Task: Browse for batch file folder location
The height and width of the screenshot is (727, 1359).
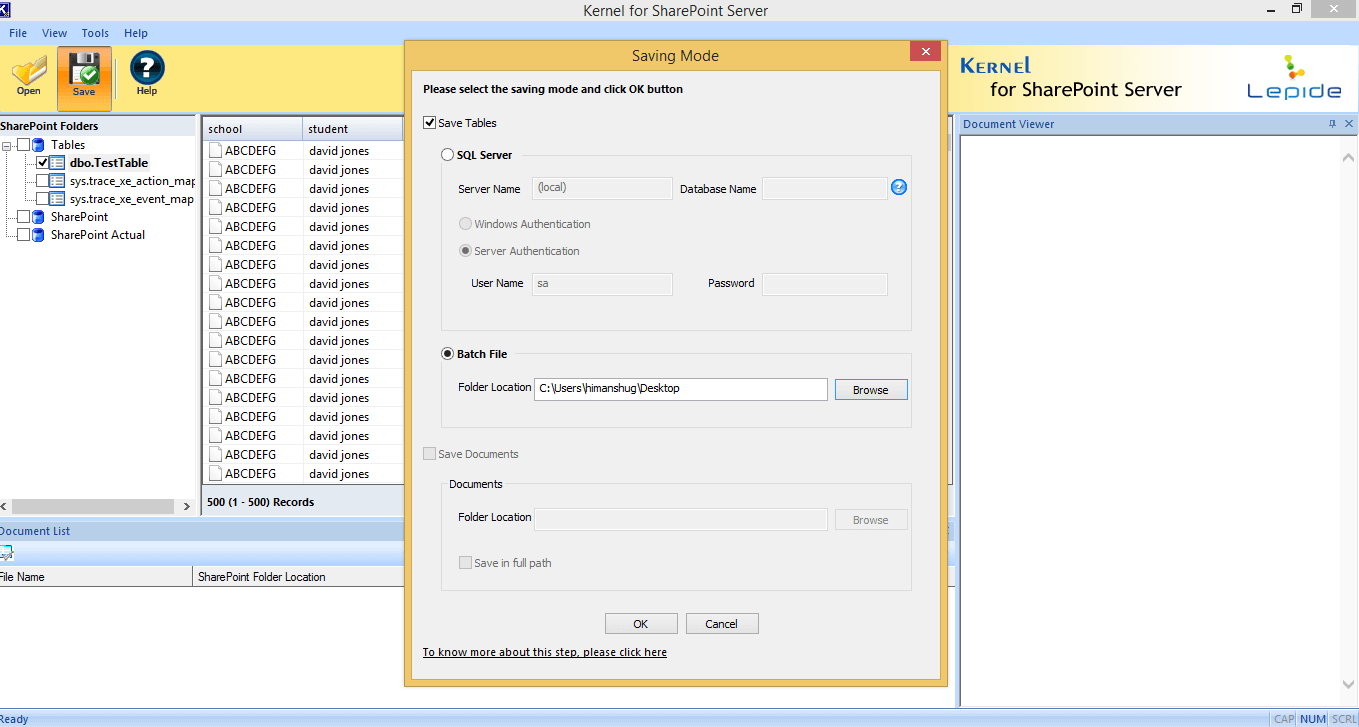Action: pyautogui.click(x=871, y=390)
